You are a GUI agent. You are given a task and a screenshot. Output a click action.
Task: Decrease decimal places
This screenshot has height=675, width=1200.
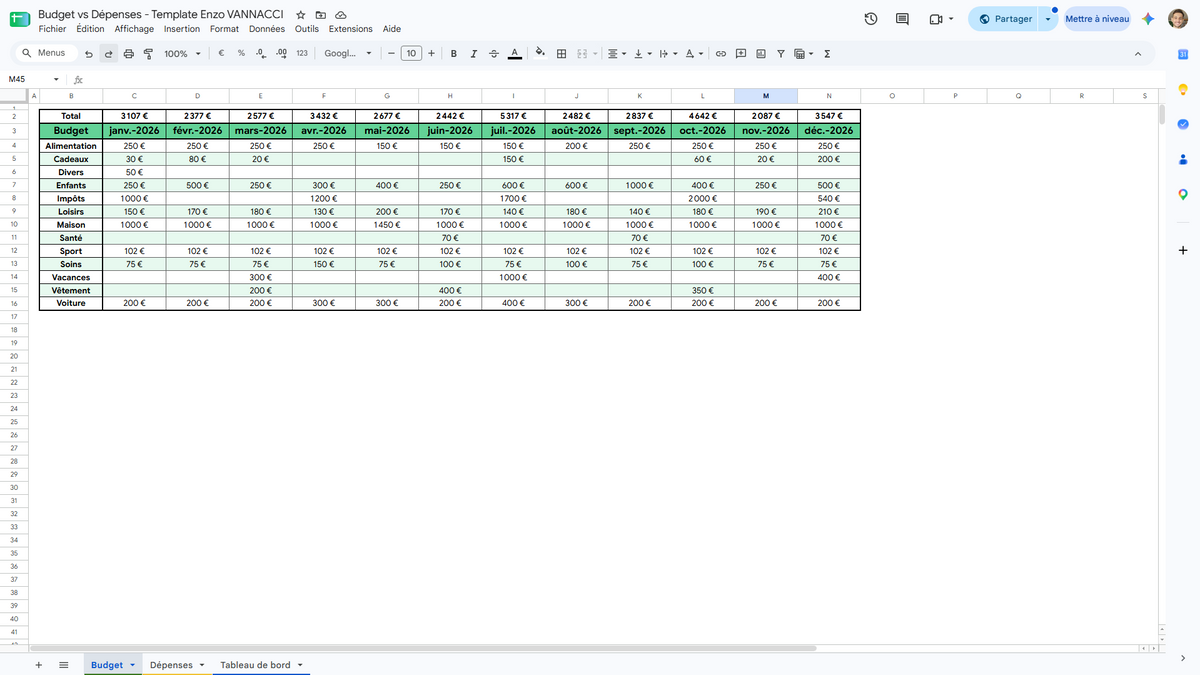260,54
